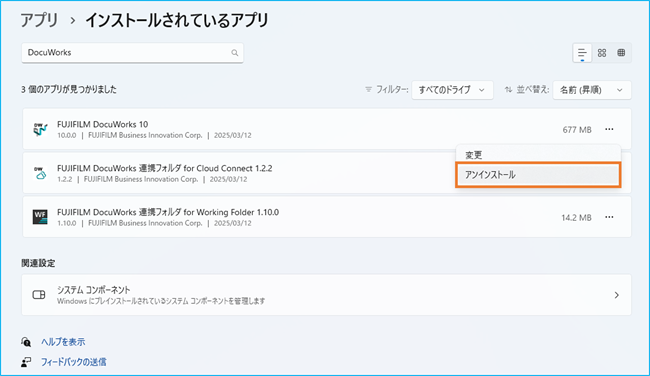Click the インストールされているアプリ page title
Image resolution: width=650 pixels, height=376 pixels.
(177, 20)
